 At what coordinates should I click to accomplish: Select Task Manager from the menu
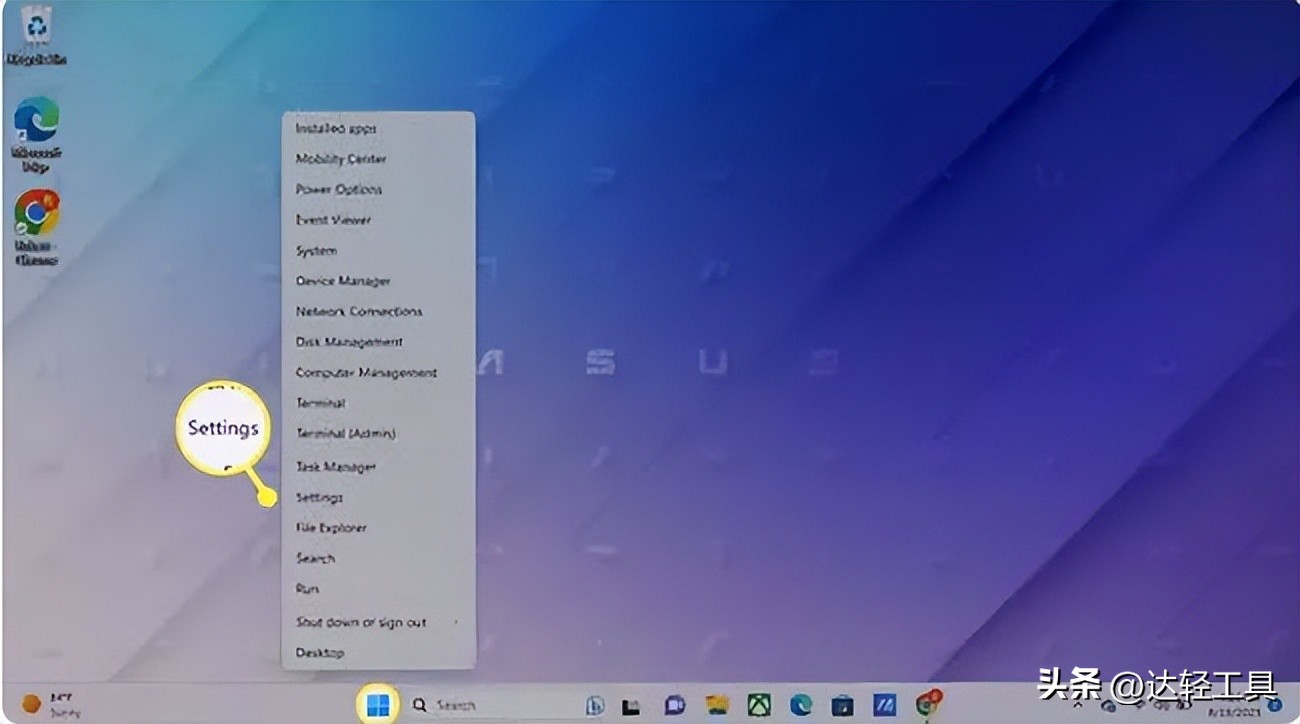(335, 467)
